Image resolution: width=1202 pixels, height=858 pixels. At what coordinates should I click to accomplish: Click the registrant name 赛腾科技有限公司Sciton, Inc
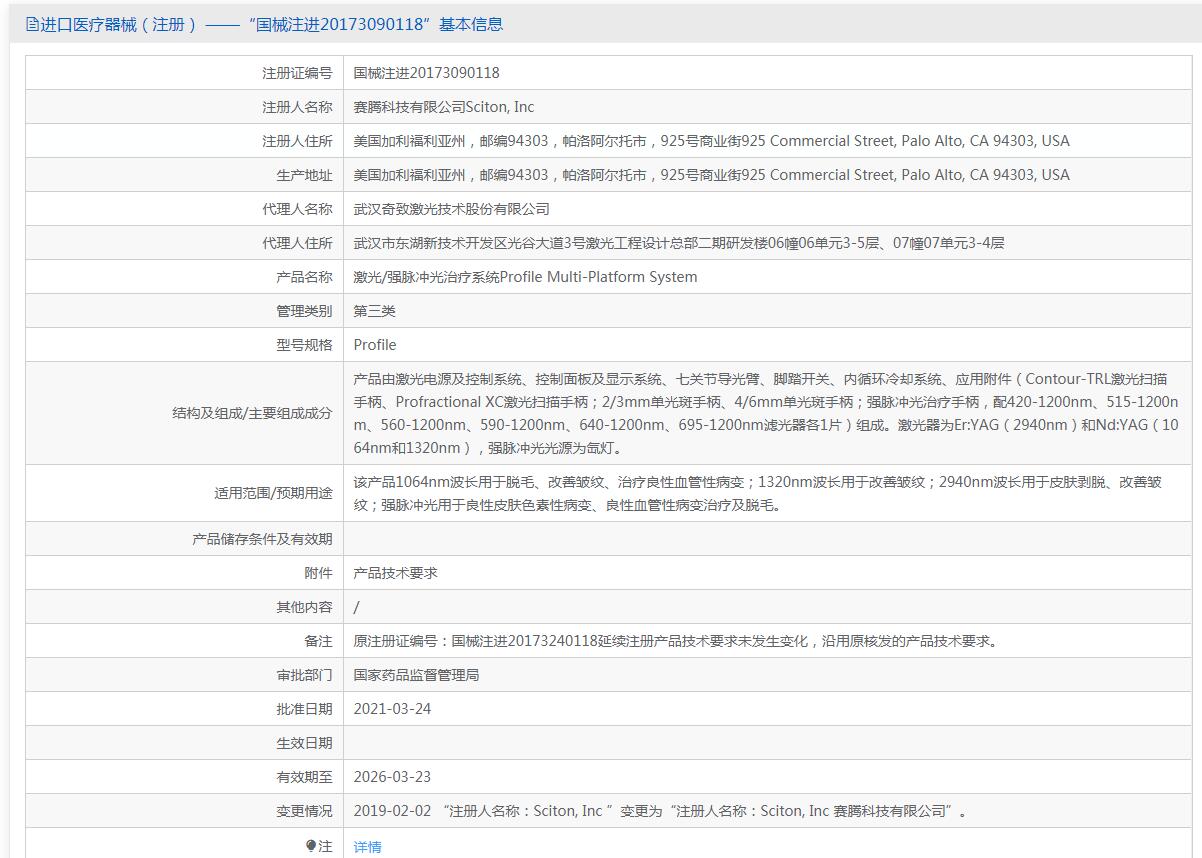click(444, 107)
